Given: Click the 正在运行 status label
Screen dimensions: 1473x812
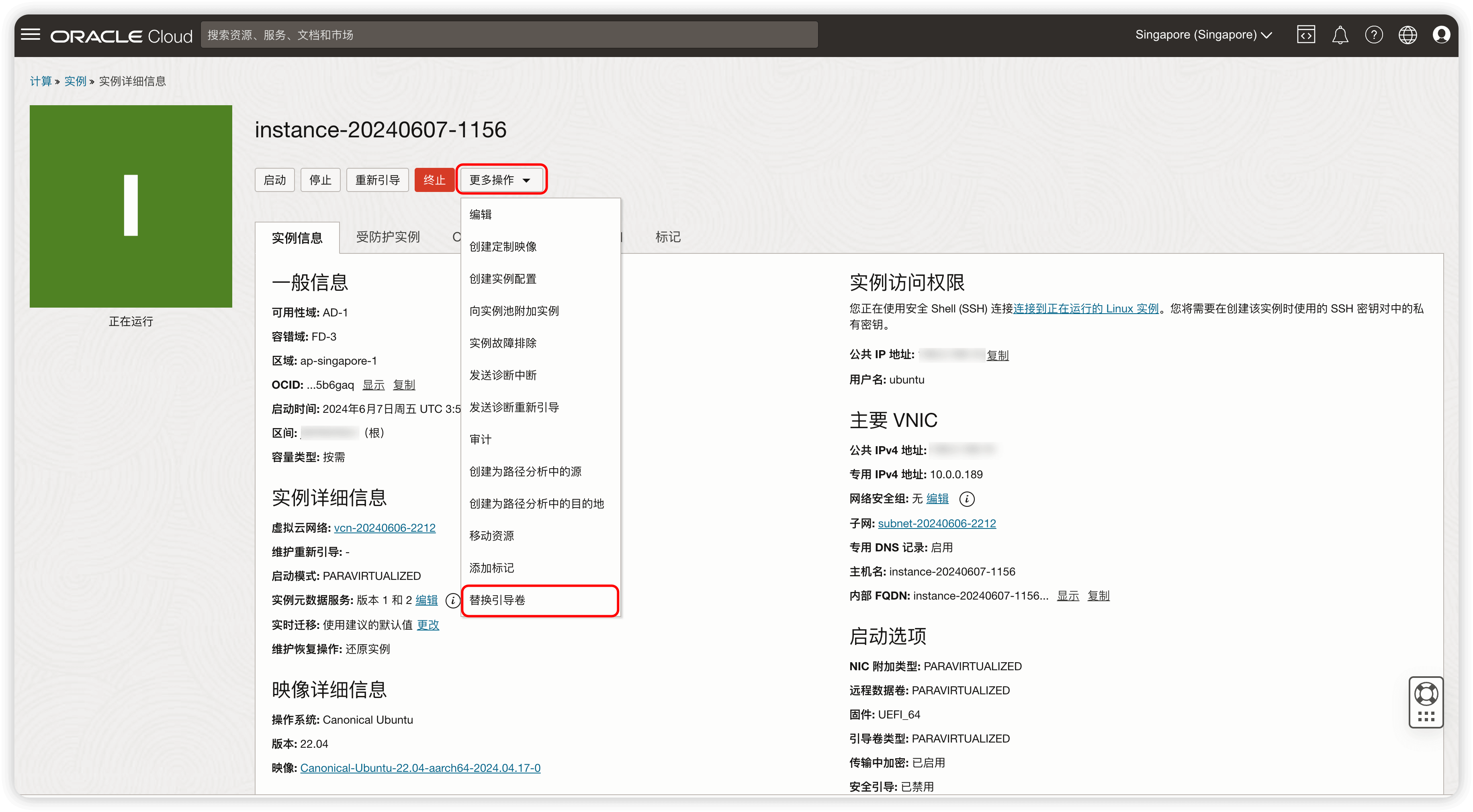Looking at the screenshot, I should pos(131,322).
